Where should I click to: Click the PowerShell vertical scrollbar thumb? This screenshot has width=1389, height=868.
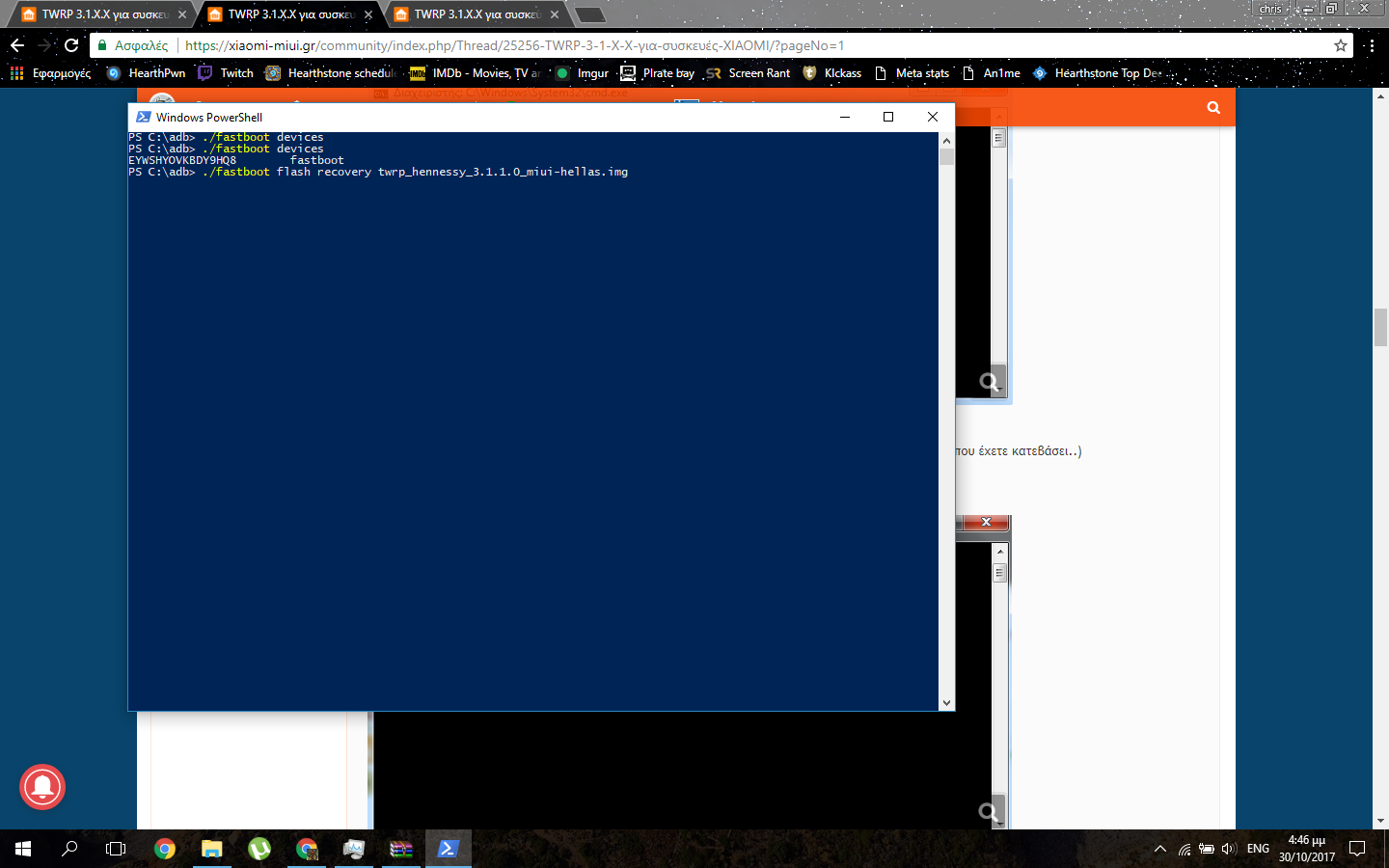click(x=946, y=156)
